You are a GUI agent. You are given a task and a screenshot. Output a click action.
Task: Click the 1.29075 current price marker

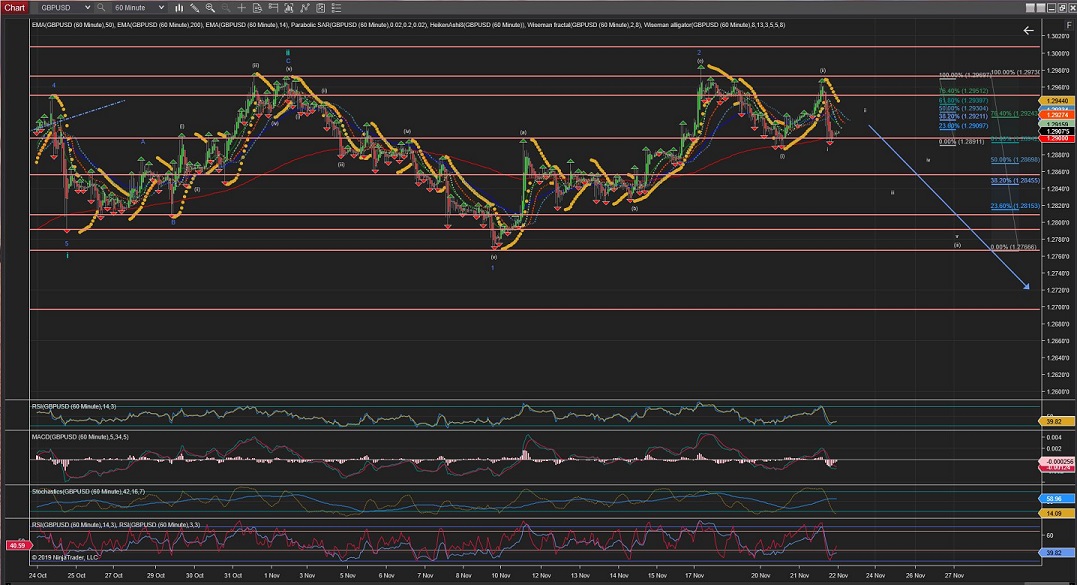(x=1056, y=132)
